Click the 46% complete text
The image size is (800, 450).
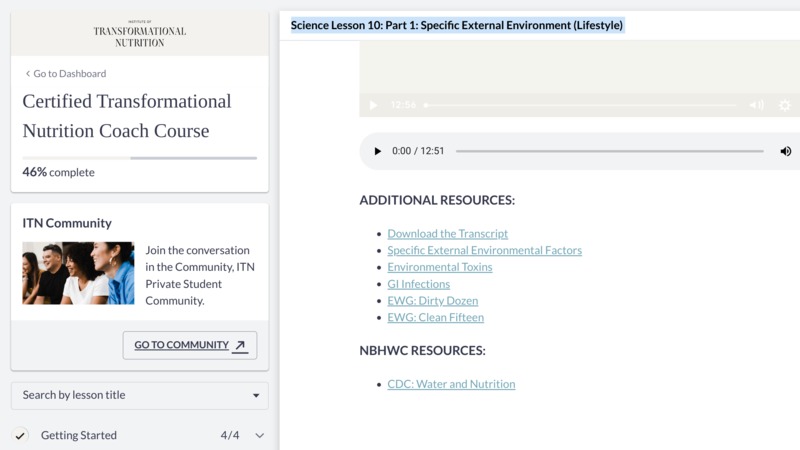click(58, 172)
